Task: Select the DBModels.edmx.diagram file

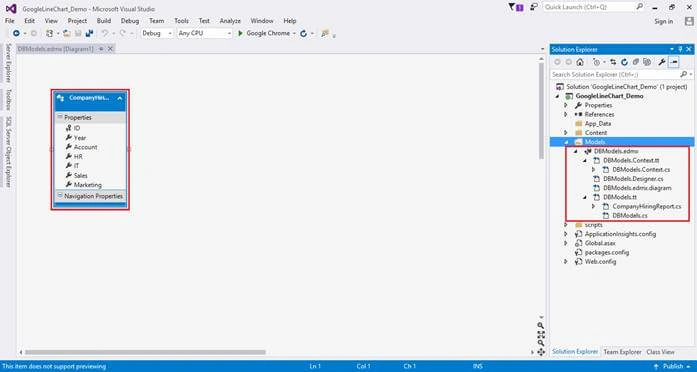Action: 637,188
